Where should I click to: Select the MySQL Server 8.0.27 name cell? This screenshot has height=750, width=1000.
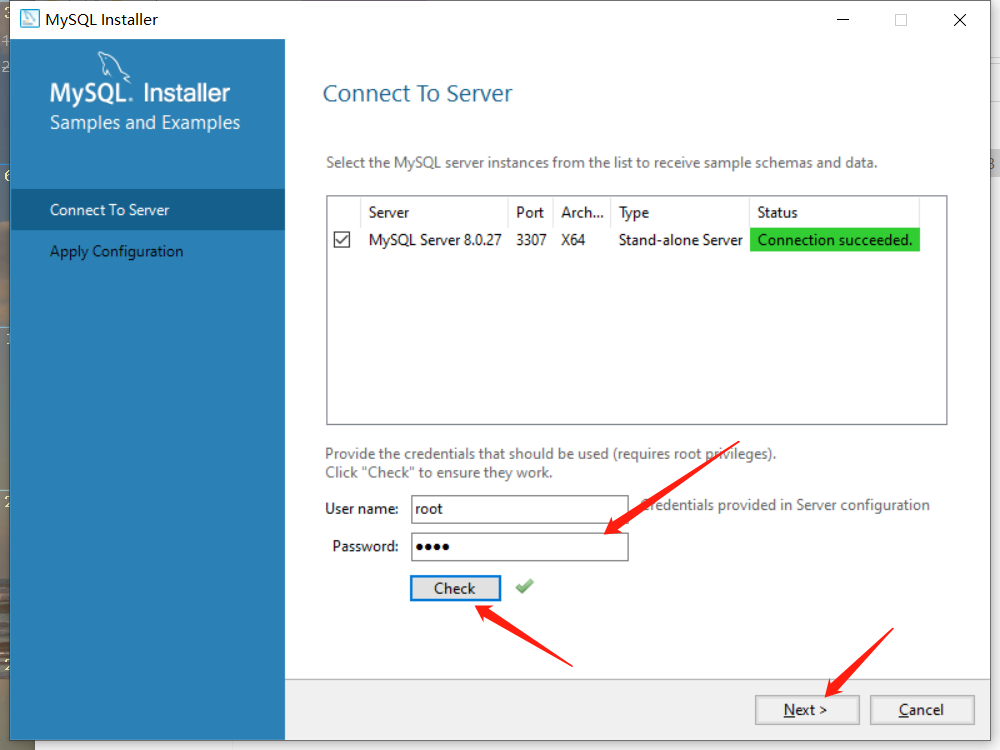click(435, 240)
